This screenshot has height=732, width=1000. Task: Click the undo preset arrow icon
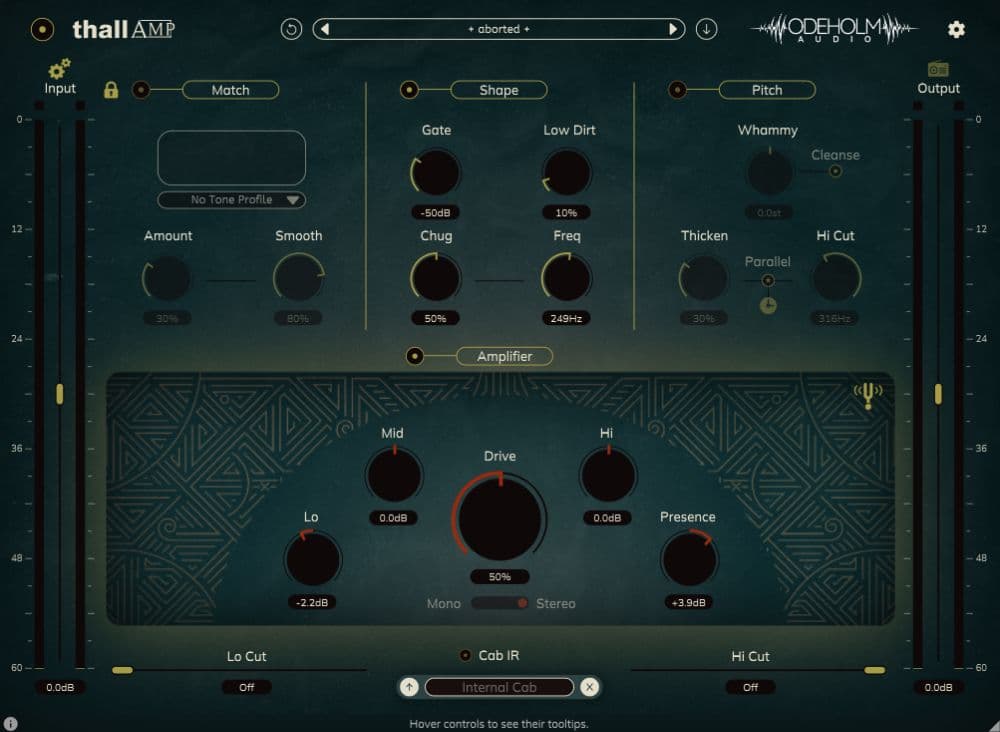click(x=291, y=29)
